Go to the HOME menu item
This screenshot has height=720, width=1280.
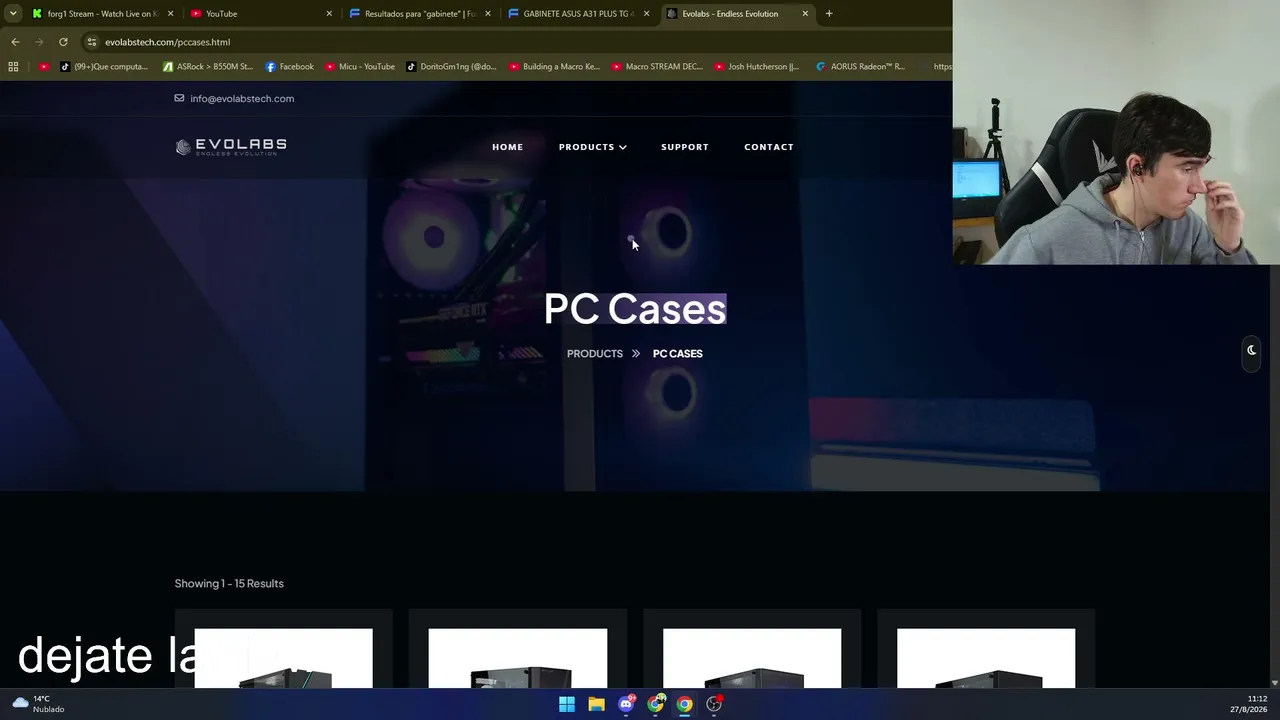pos(507,147)
